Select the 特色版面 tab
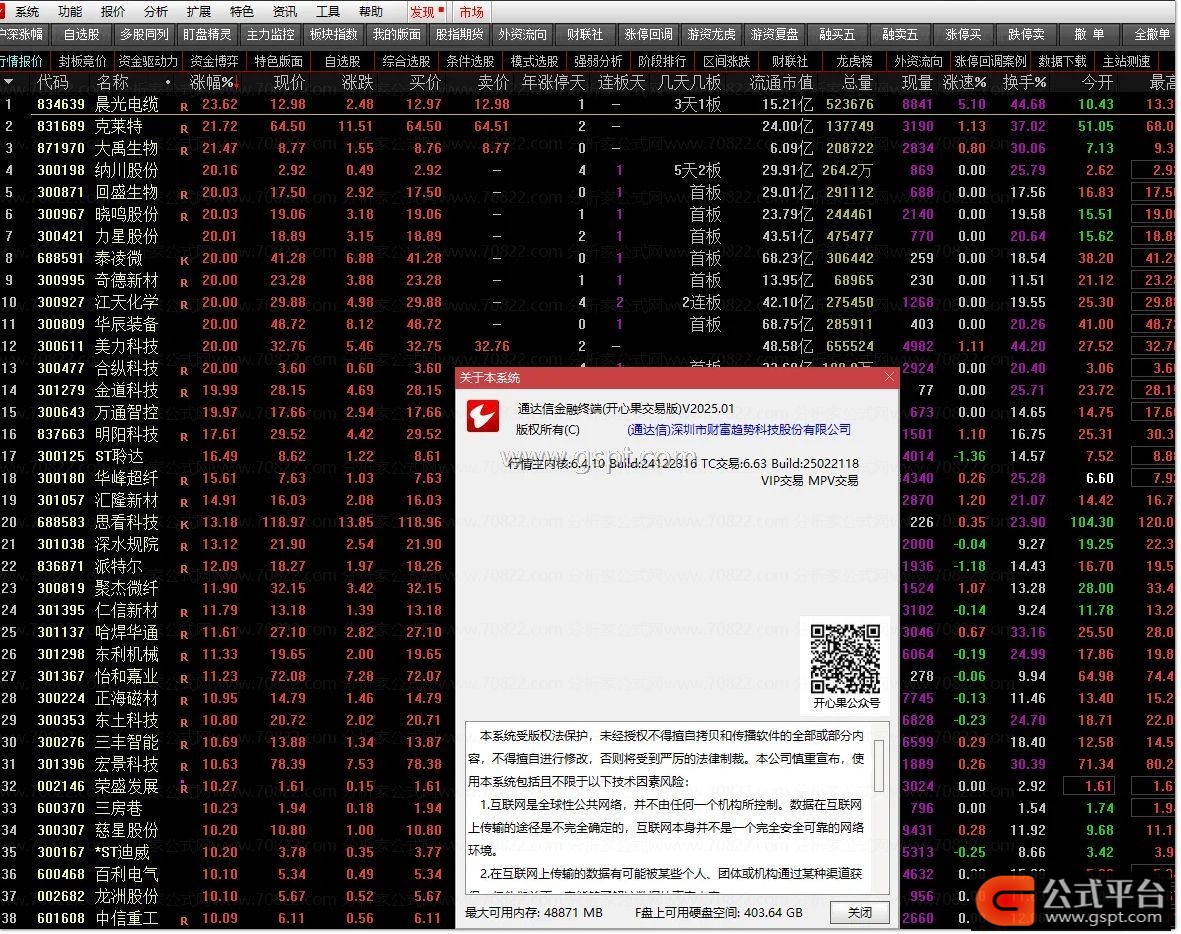1181x934 pixels. (278, 61)
